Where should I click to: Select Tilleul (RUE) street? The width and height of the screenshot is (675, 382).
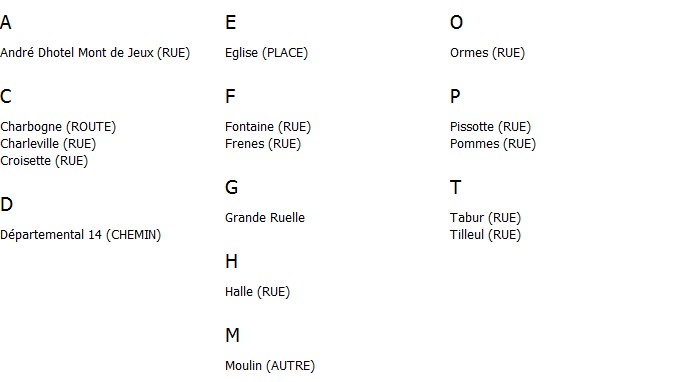pyautogui.click(x=486, y=235)
